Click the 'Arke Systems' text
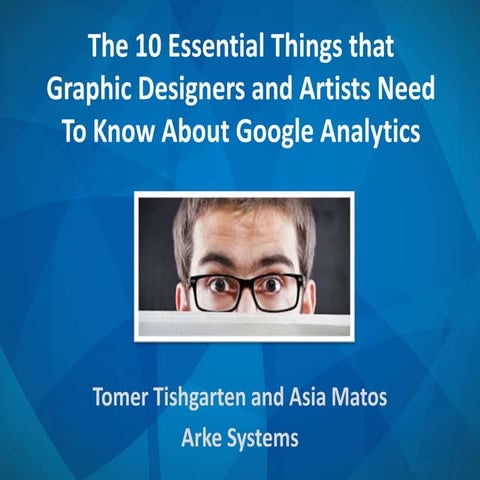Screen dimensions: 480x480 pos(240,438)
